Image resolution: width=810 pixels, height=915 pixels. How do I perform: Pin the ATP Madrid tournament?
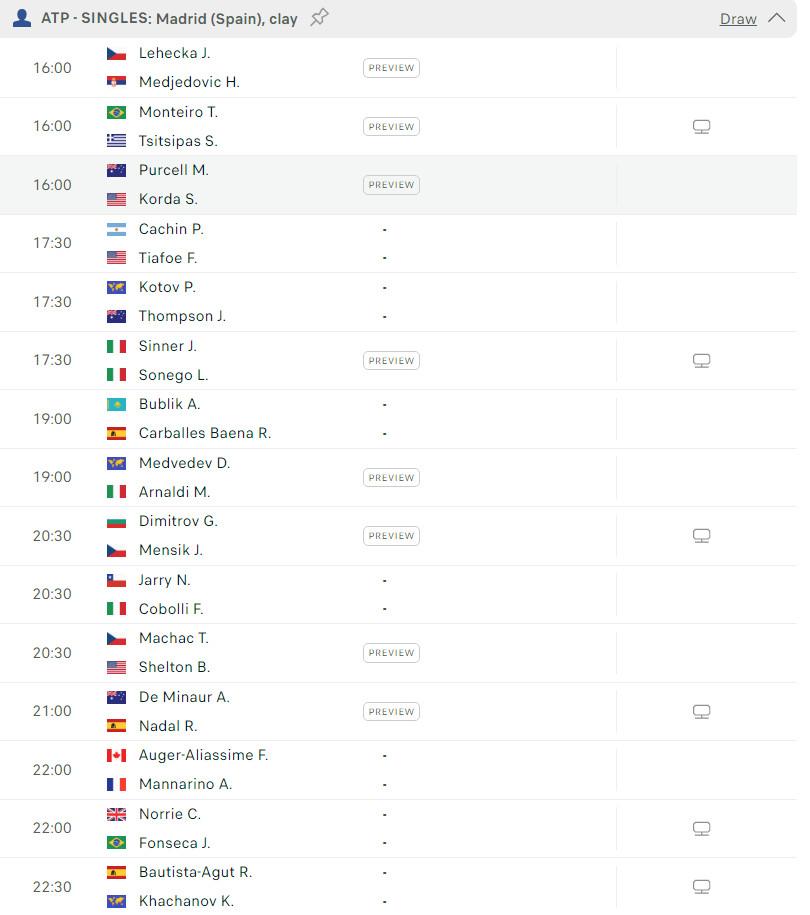[x=319, y=17]
